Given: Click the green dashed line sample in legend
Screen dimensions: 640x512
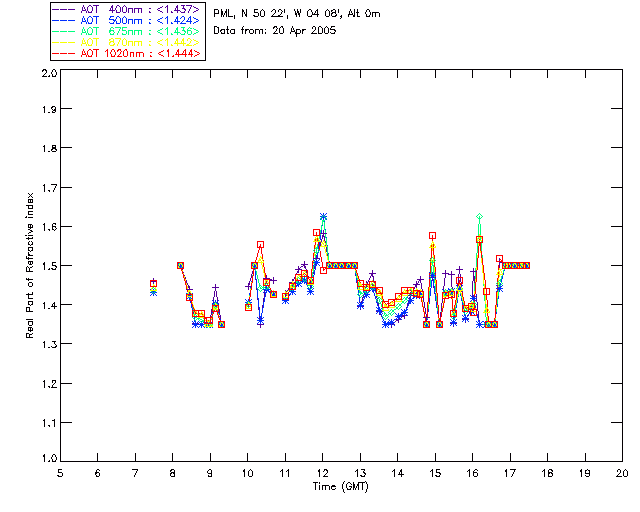Looking at the screenshot, I should pos(64,31).
